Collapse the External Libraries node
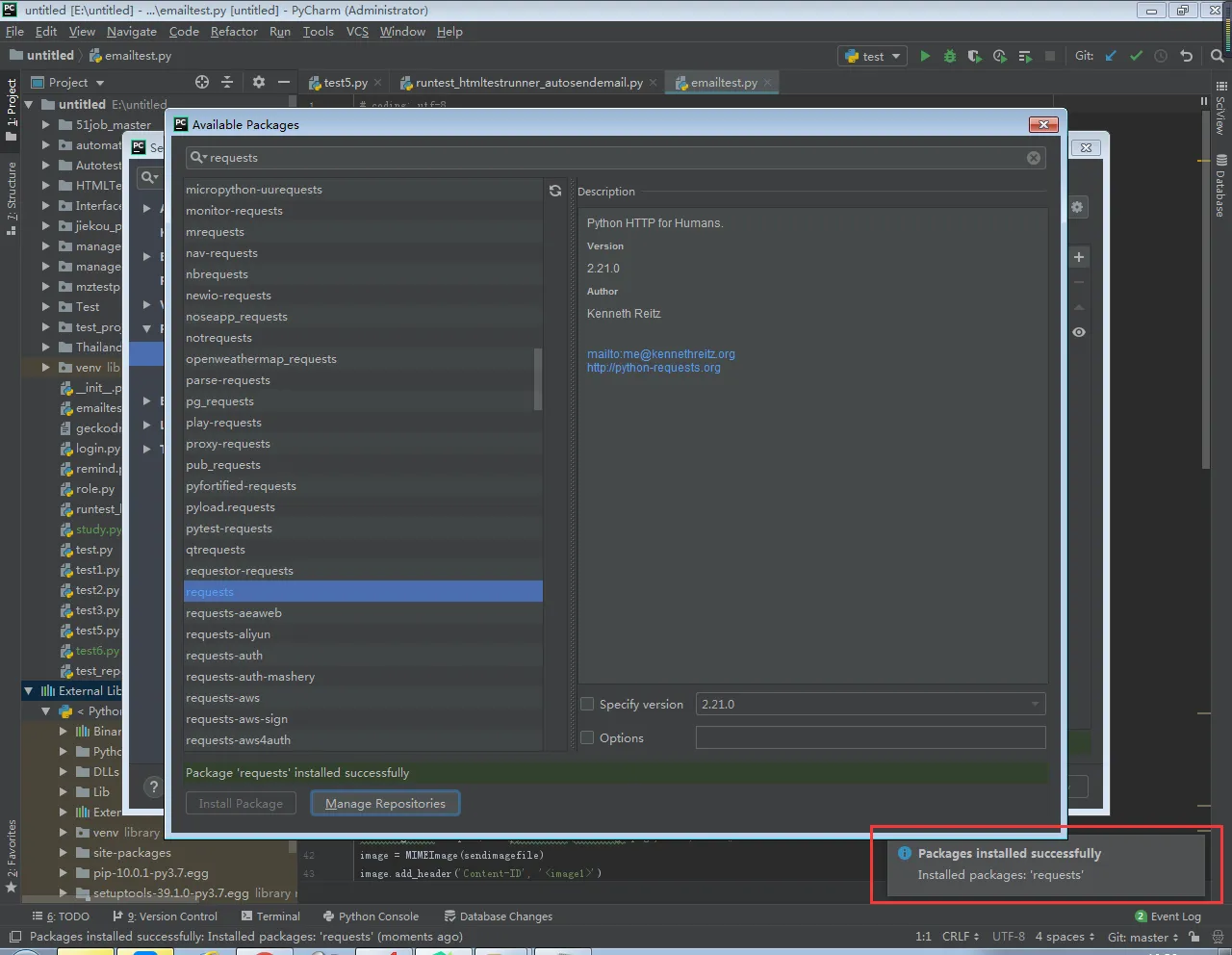The height and width of the screenshot is (955, 1232). pyautogui.click(x=28, y=690)
